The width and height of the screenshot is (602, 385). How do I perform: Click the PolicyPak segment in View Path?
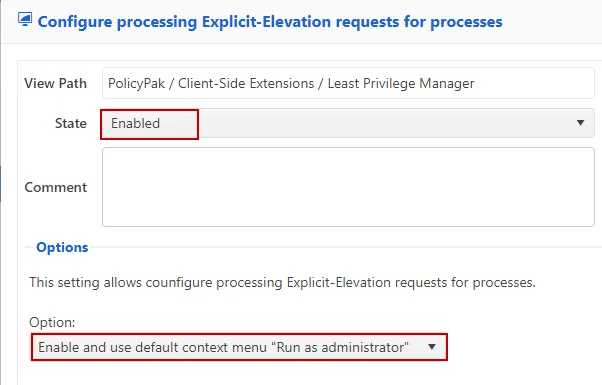tap(136, 83)
